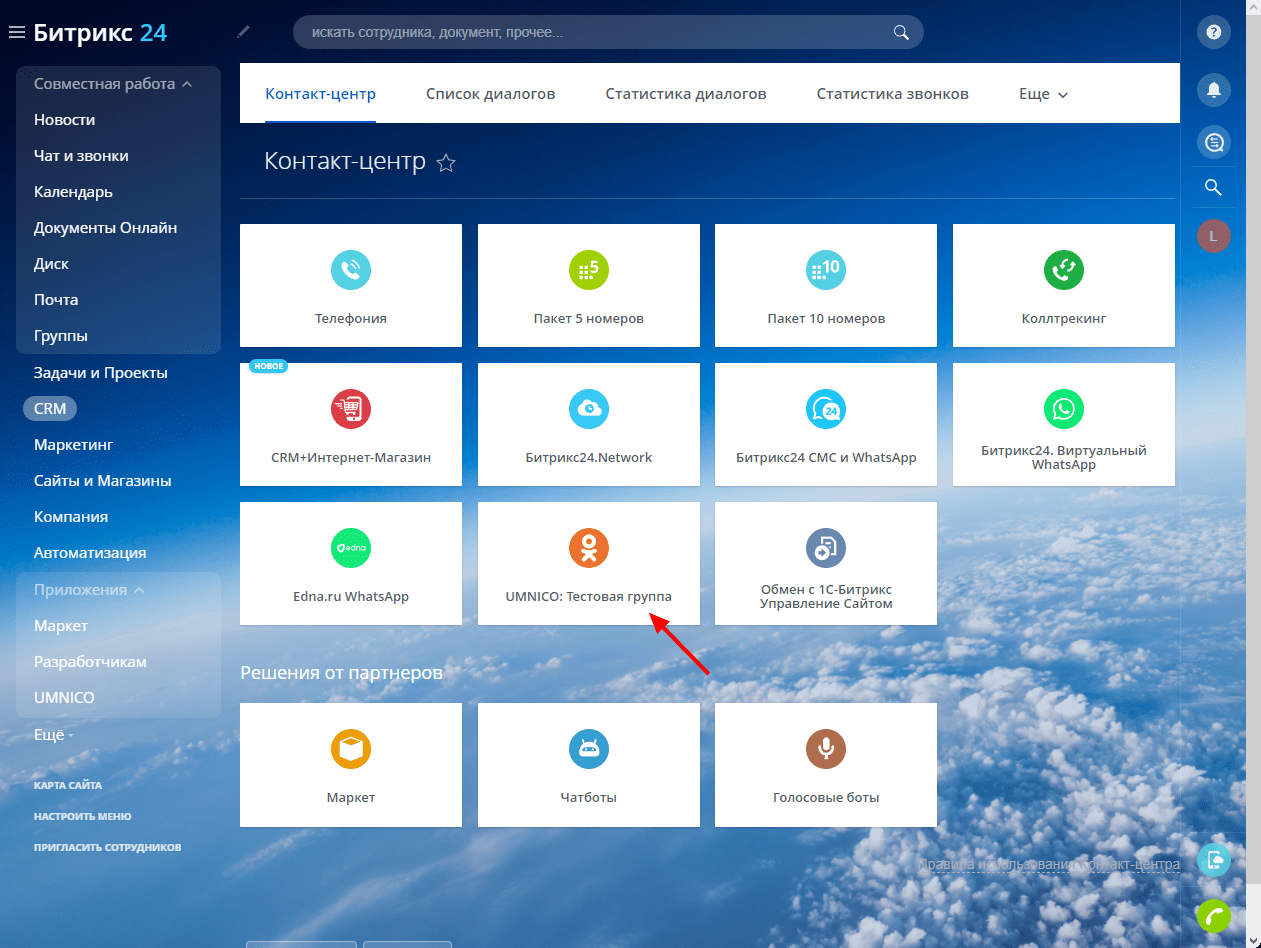Viewport: 1261px width, 948px height.
Task: Click the Коллтрекинг green phone icon
Action: [x=1064, y=269]
